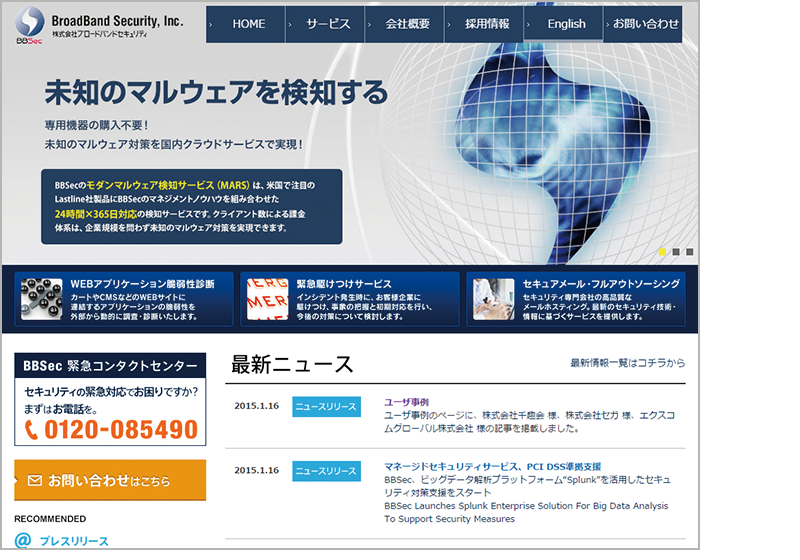Open the セキュアメール・フルアウトソーシング title link

tap(601, 284)
